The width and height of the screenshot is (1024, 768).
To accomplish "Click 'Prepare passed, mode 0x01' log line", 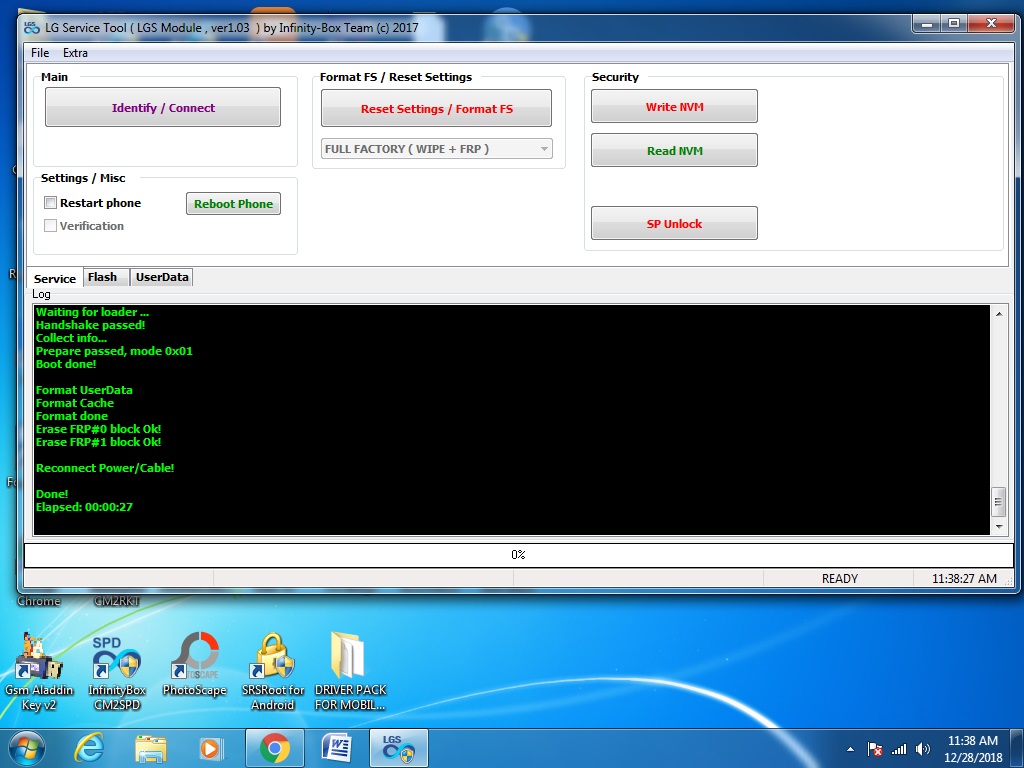I will click(114, 351).
